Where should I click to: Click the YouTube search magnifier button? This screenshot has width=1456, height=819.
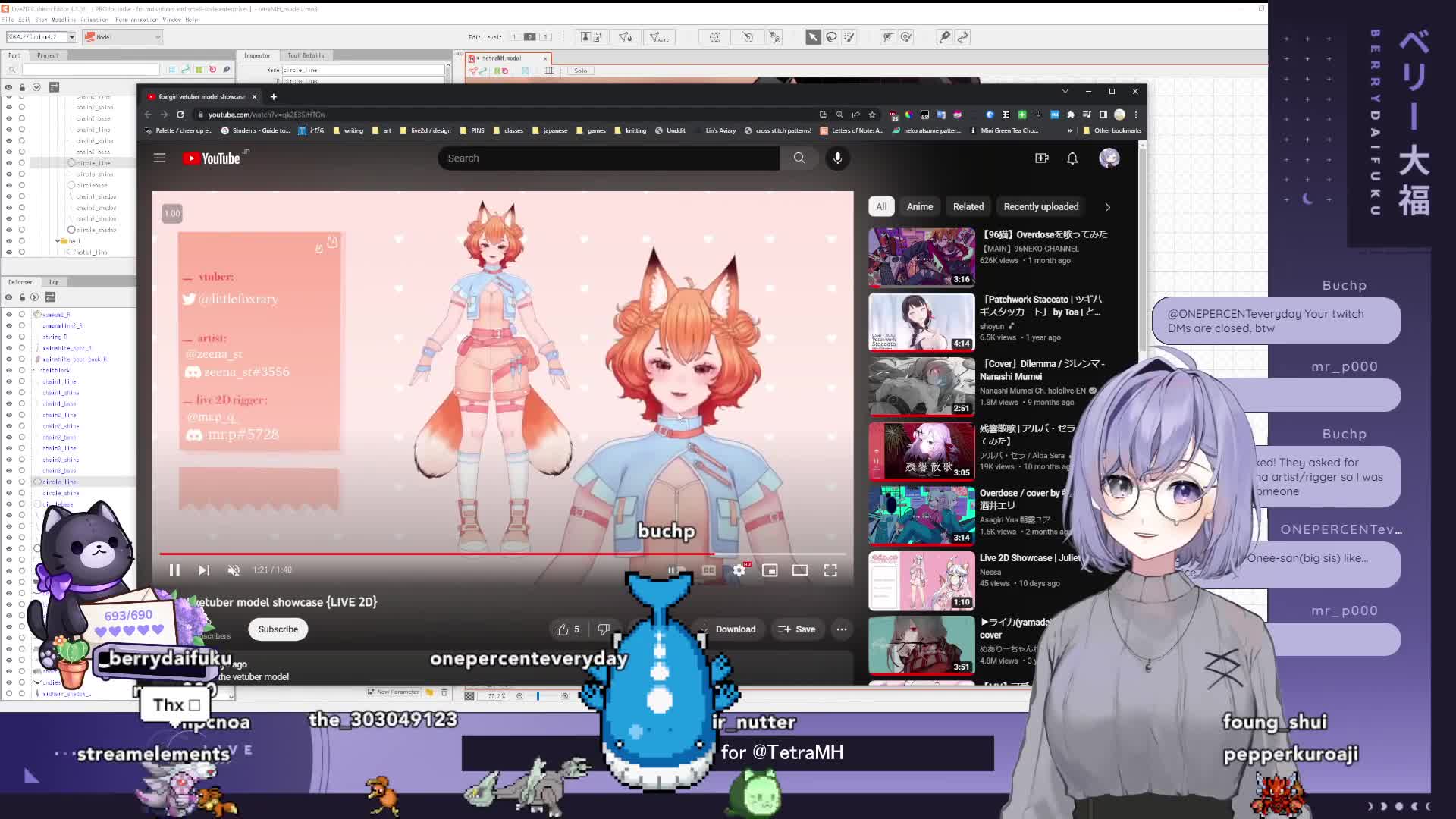point(799,158)
